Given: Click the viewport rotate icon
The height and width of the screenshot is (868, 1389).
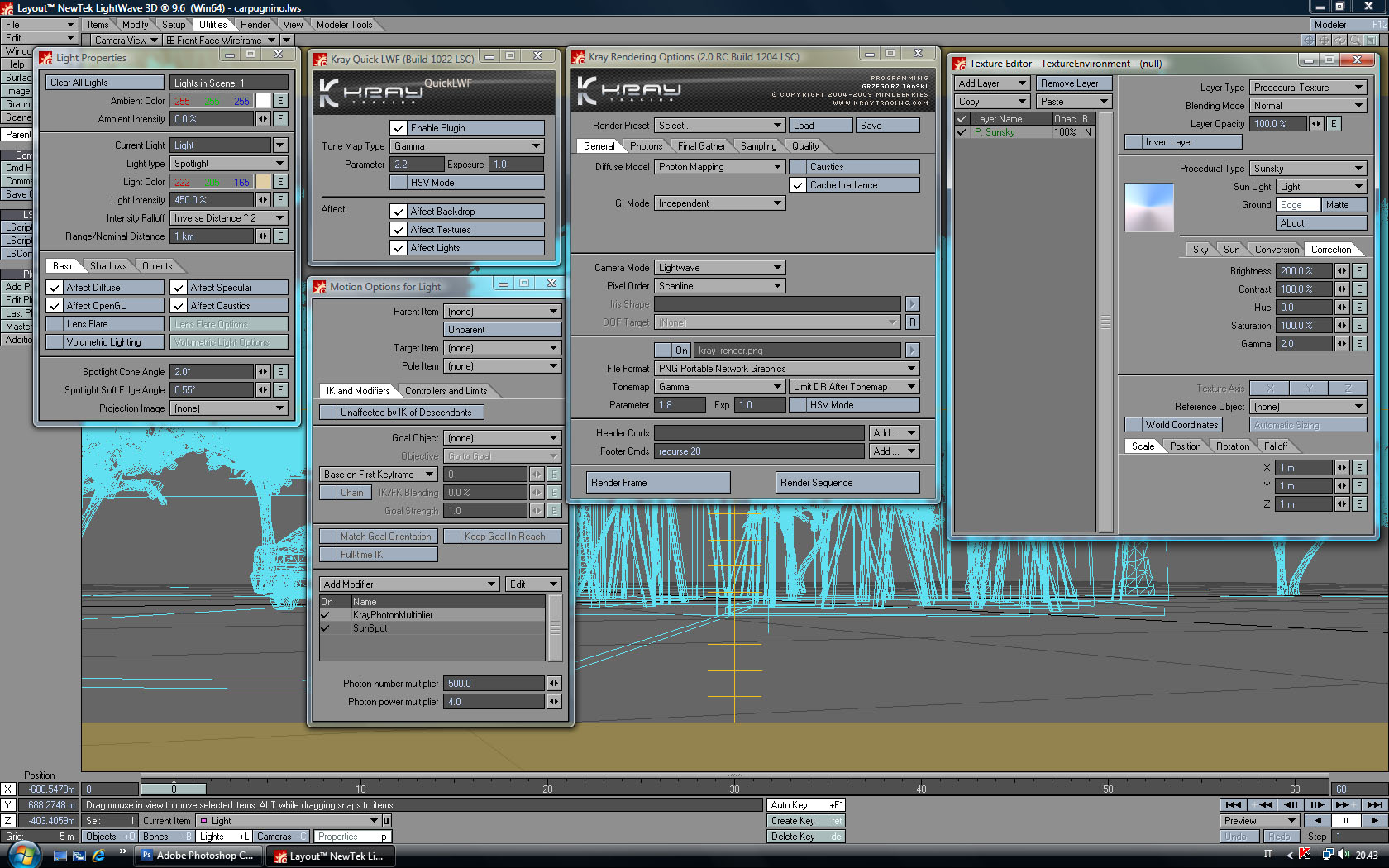Looking at the screenshot, I should (1340, 40).
